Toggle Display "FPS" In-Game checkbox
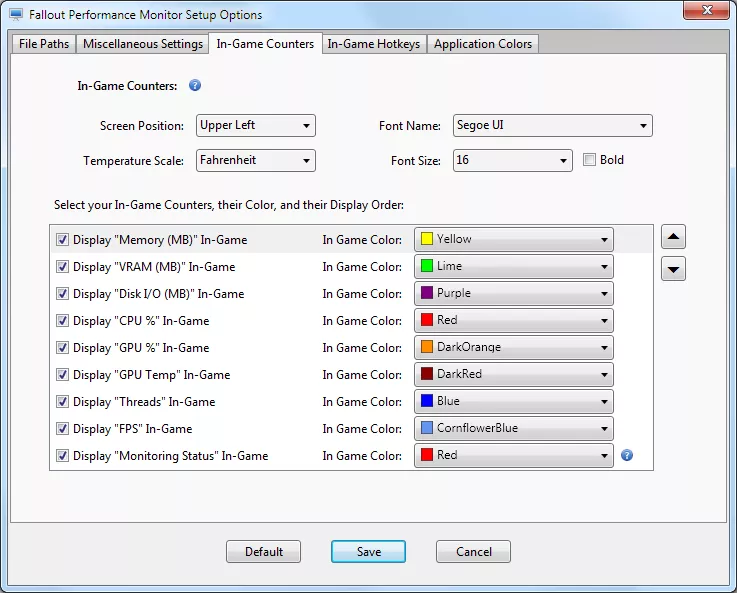Image resolution: width=737 pixels, height=593 pixels. click(x=62, y=429)
